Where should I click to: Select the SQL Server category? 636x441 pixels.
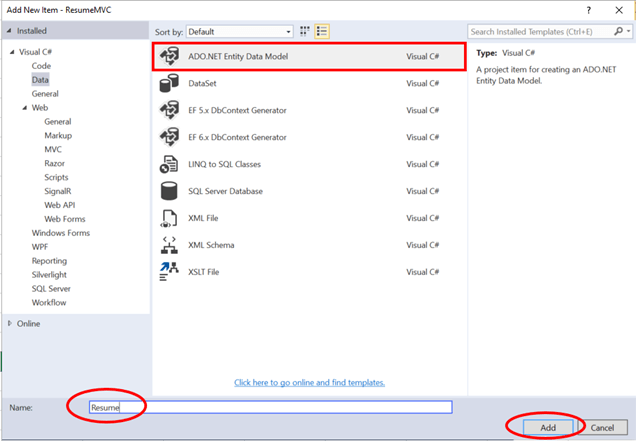coord(51,288)
